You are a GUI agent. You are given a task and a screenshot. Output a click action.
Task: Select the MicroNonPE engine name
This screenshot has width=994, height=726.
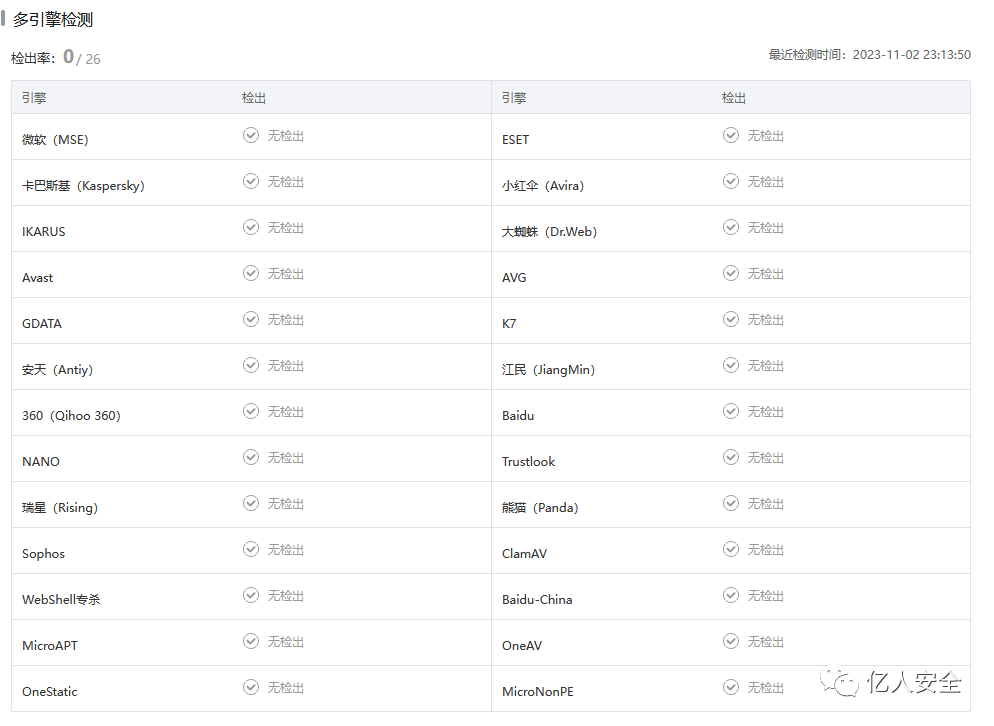(x=538, y=691)
